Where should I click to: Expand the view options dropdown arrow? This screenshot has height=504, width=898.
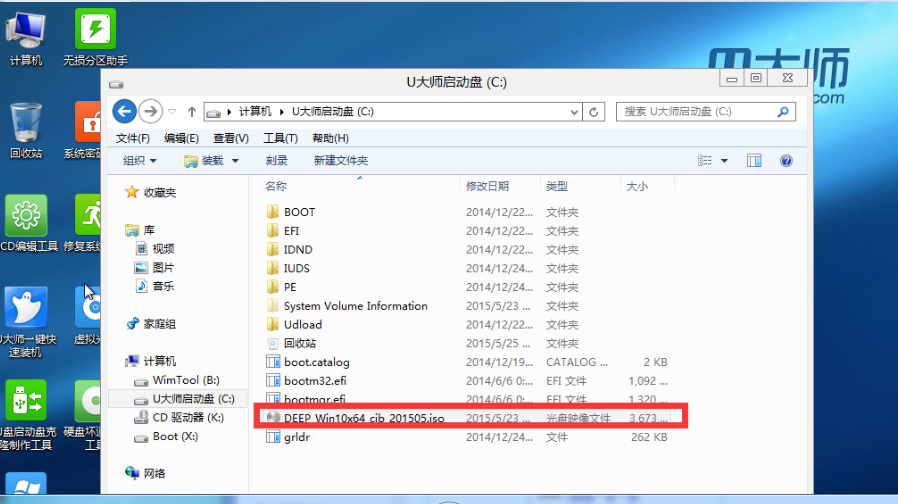click(725, 161)
